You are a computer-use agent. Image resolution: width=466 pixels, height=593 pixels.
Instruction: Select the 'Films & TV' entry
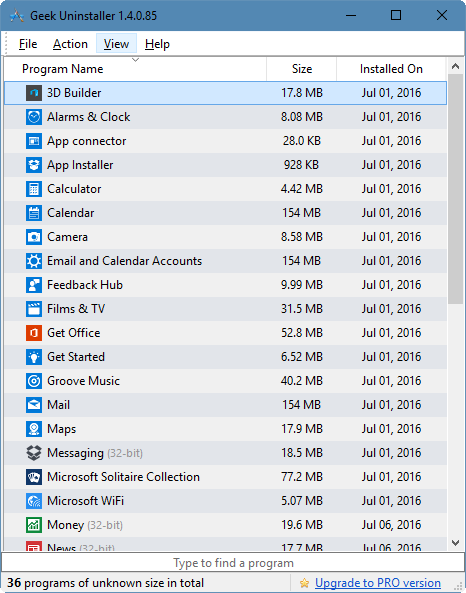tap(76, 309)
